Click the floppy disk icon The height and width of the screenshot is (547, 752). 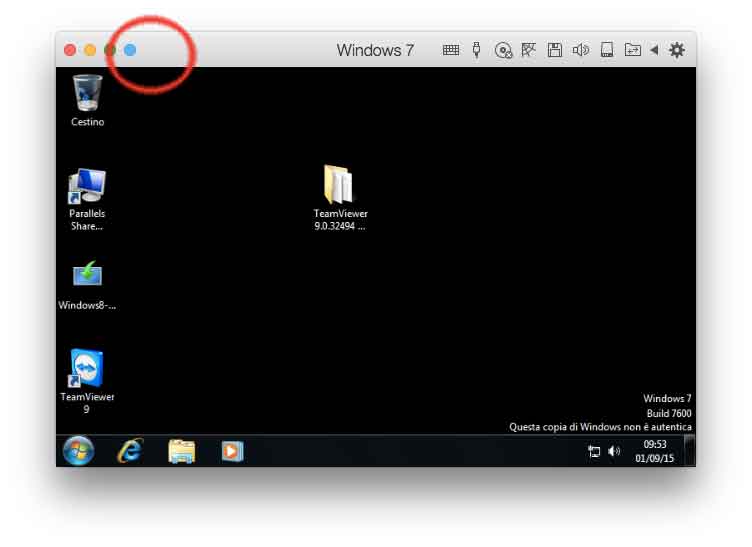pos(555,50)
